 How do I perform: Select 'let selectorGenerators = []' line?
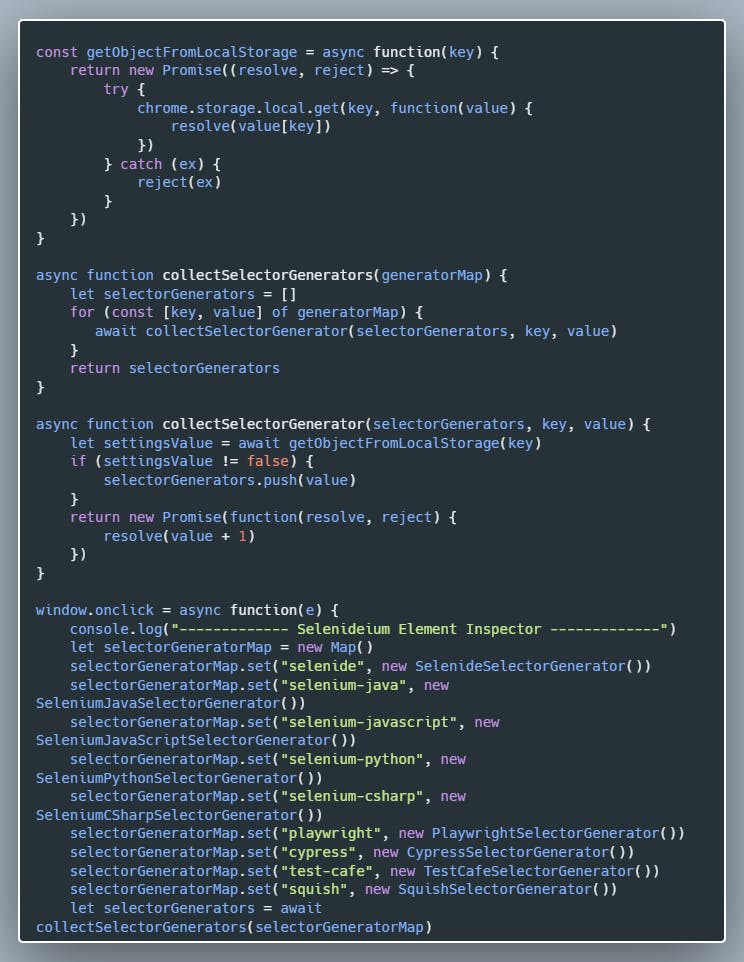click(183, 294)
